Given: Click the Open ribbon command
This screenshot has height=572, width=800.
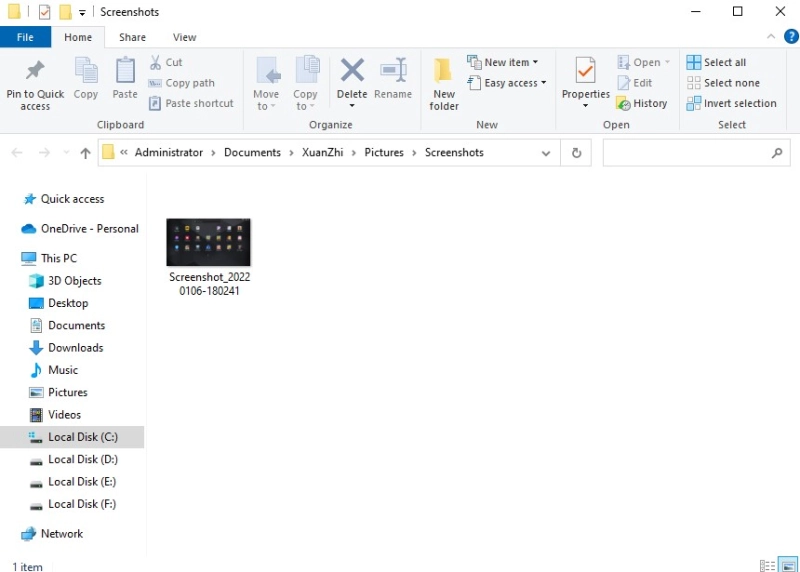Looking at the screenshot, I should click(x=639, y=62).
